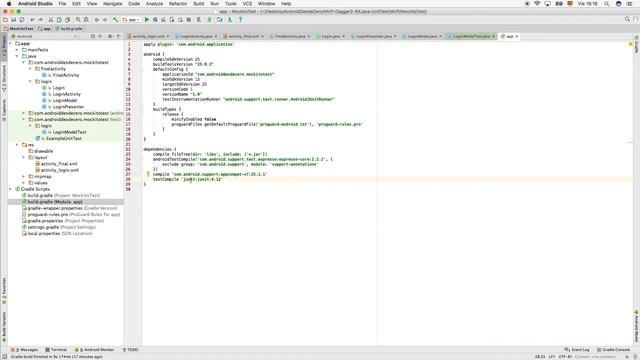The height and width of the screenshot is (360, 640).
Task: Collapse the java folder node
Action: click(x=17, y=56)
